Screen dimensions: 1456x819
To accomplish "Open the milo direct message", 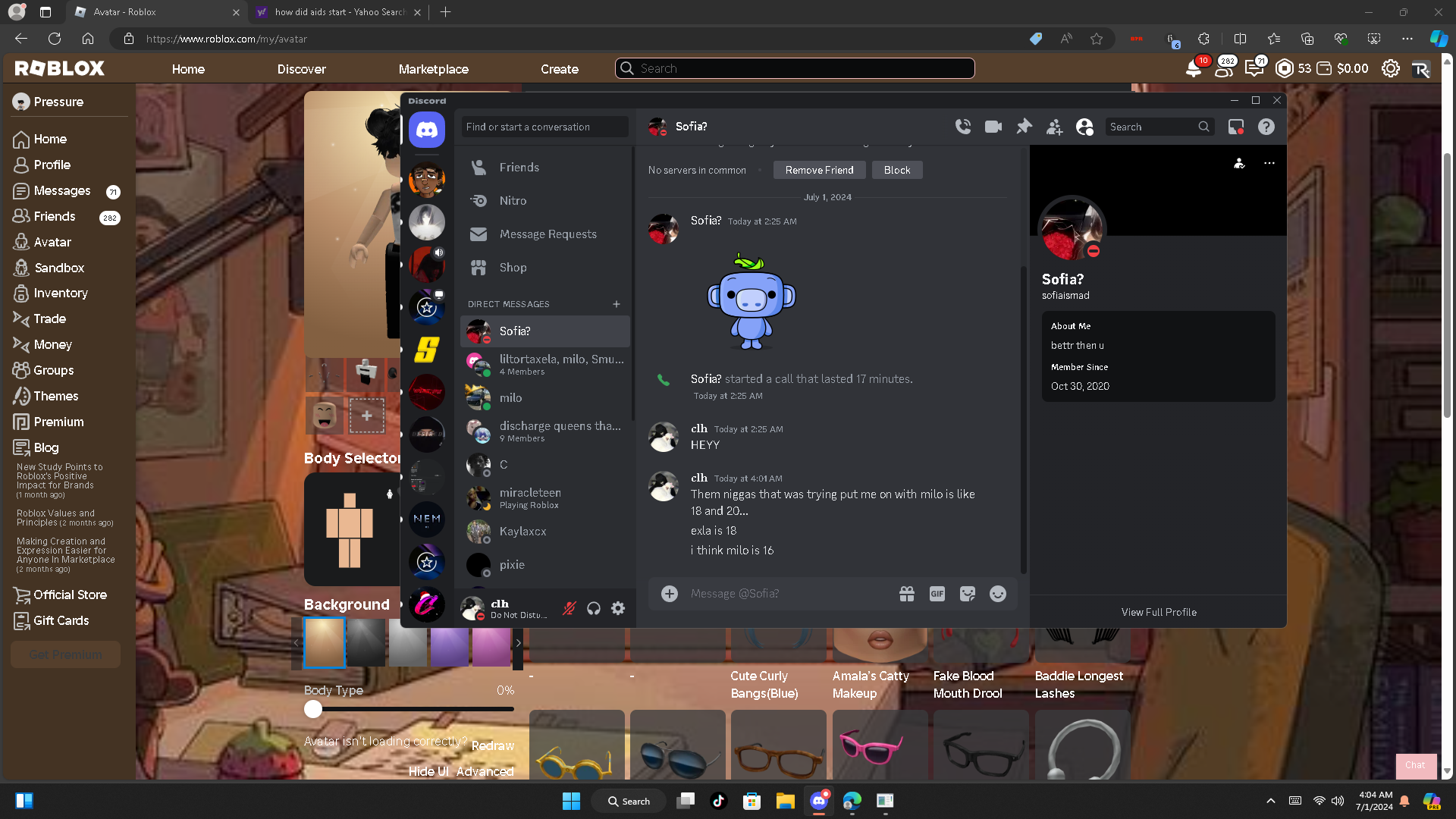I will point(545,398).
